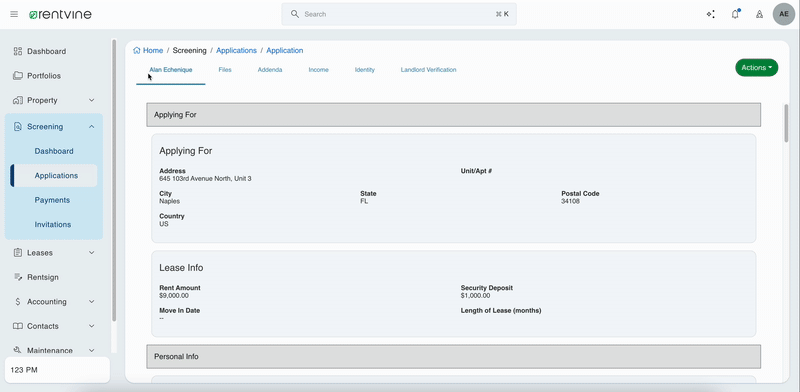
Task: Click the Portfolios folder icon
Action: pos(18,76)
